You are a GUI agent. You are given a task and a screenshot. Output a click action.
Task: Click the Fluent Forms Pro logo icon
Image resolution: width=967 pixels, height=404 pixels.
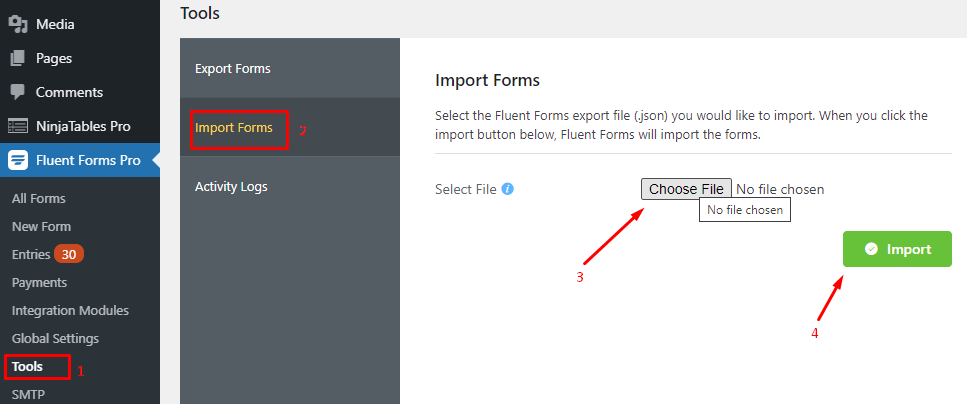pos(19,160)
